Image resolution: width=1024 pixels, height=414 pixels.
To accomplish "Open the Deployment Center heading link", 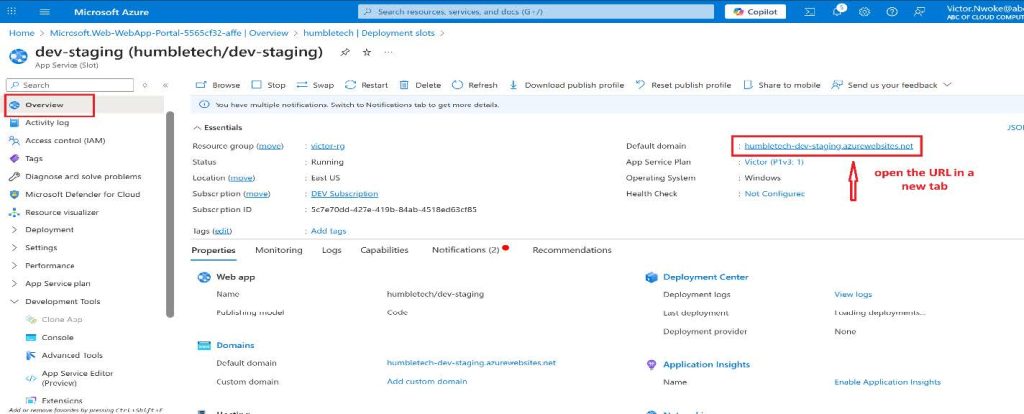I will pos(706,277).
